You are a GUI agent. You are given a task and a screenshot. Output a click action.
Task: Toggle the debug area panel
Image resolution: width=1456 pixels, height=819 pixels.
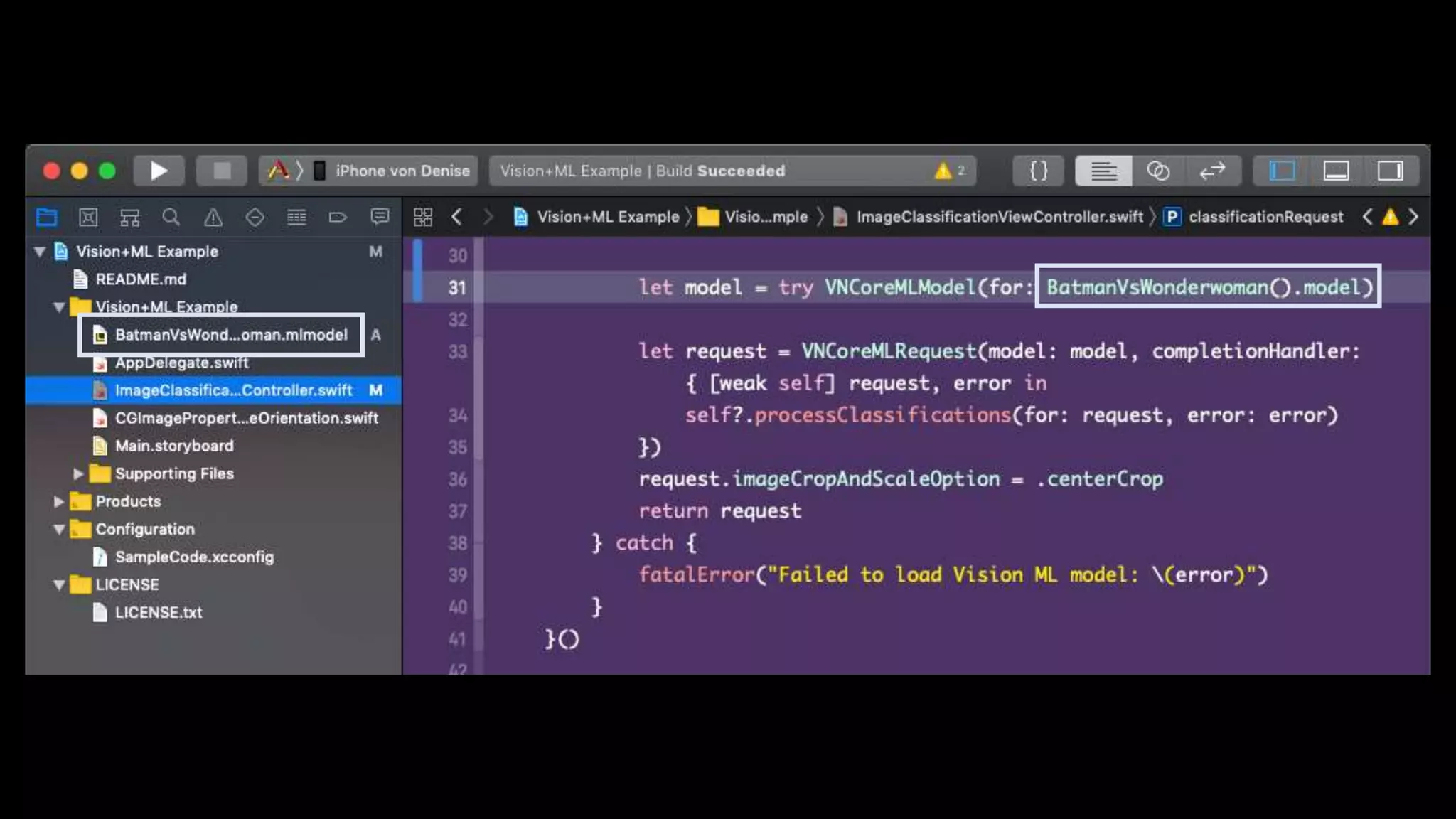tap(1336, 171)
